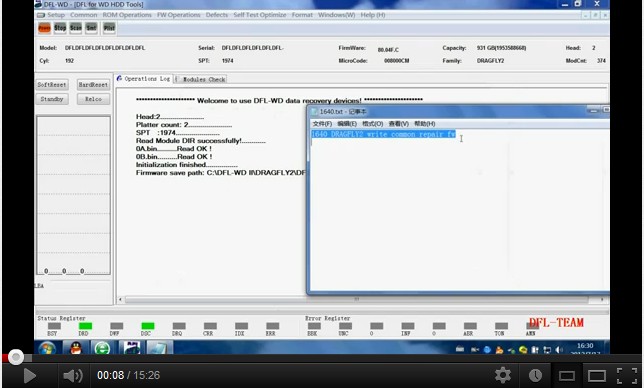Click the taskbar volume tray icon

(x=559, y=350)
